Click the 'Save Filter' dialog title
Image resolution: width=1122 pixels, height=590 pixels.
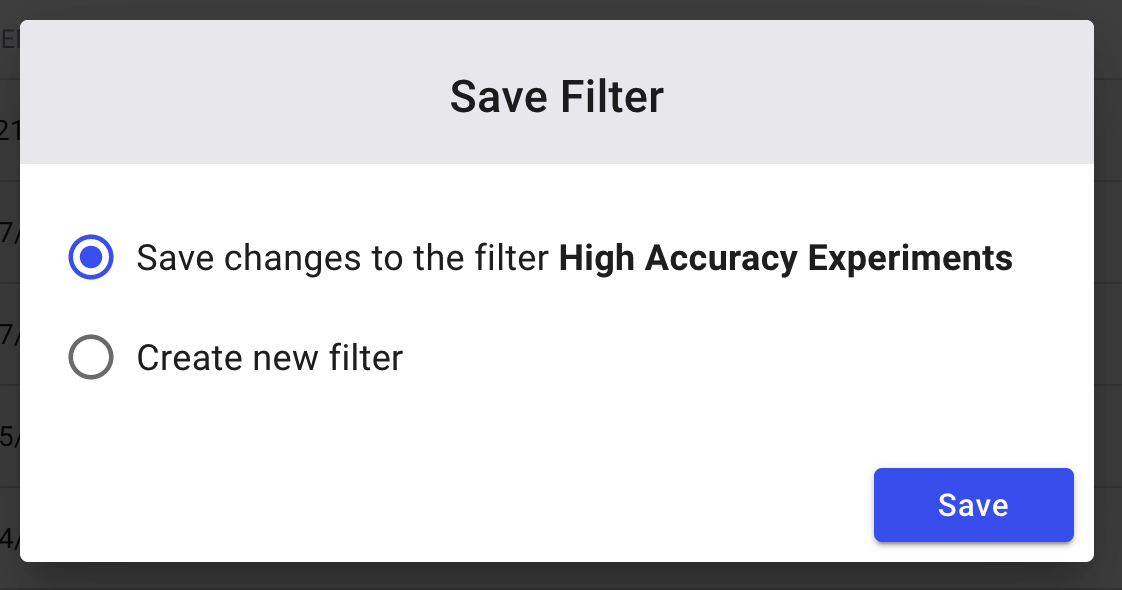coord(557,97)
